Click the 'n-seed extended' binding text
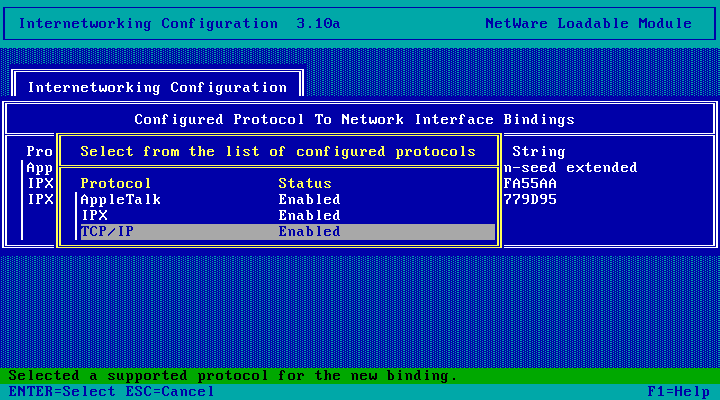Viewport: 720px width, 400px height. coord(570,168)
